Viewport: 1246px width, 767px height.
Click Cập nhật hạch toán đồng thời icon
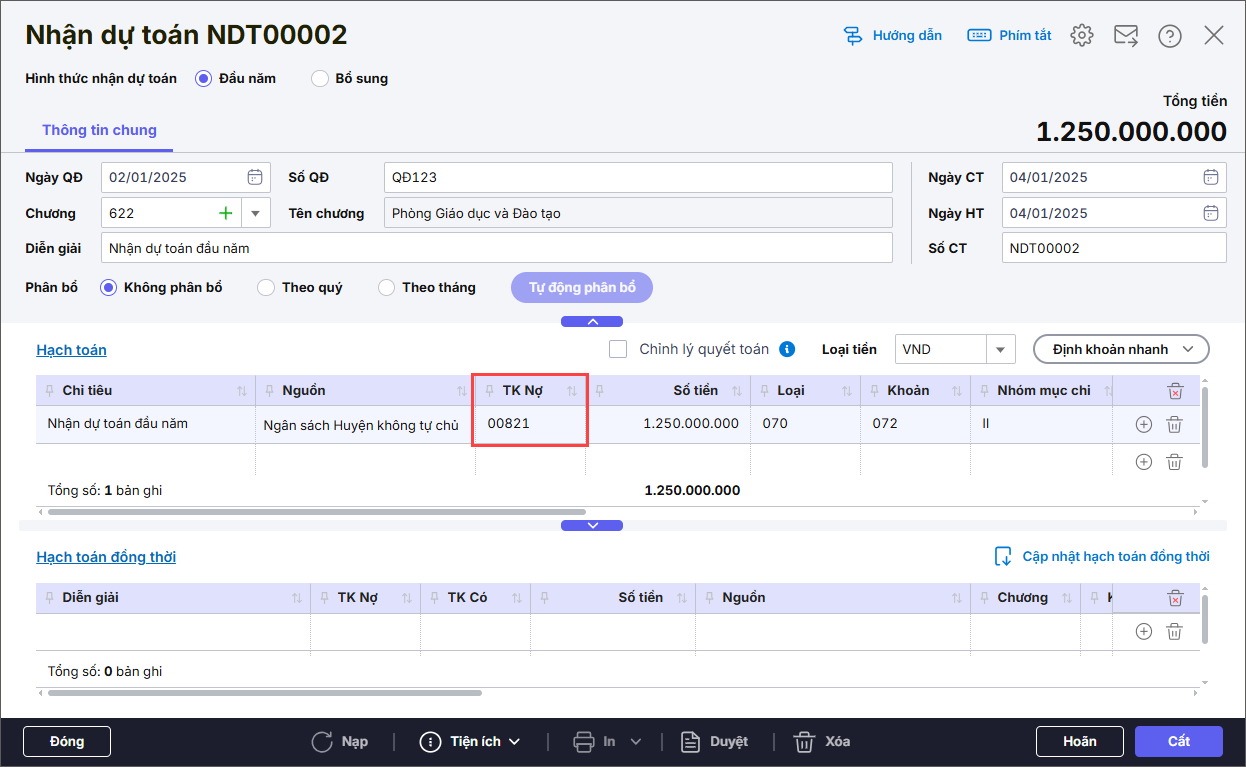pos(1003,556)
